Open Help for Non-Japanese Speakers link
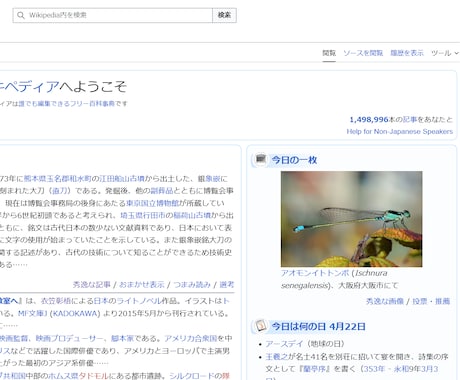 tap(400, 131)
